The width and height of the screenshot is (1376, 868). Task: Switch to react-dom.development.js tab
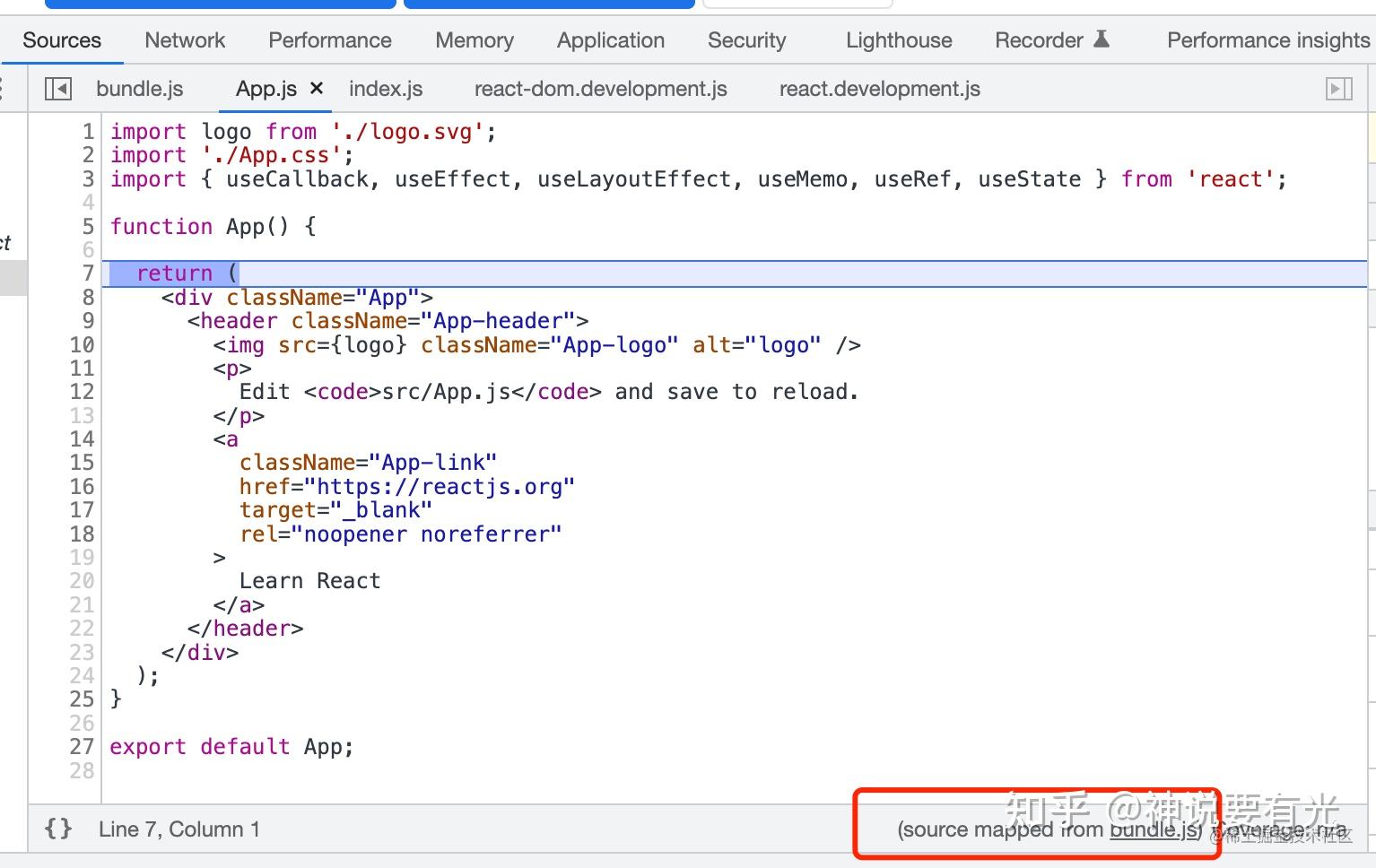pos(599,88)
